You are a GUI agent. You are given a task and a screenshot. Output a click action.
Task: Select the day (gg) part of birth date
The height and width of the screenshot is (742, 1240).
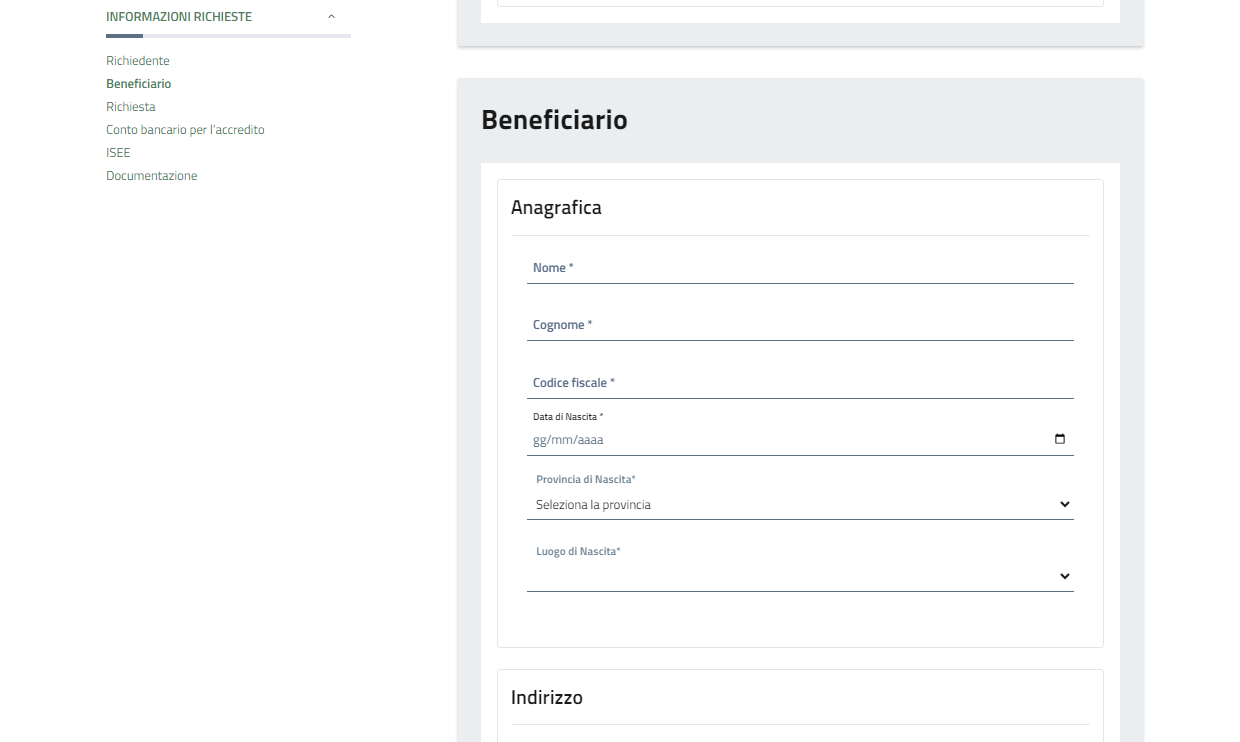pyautogui.click(x=539, y=440)
